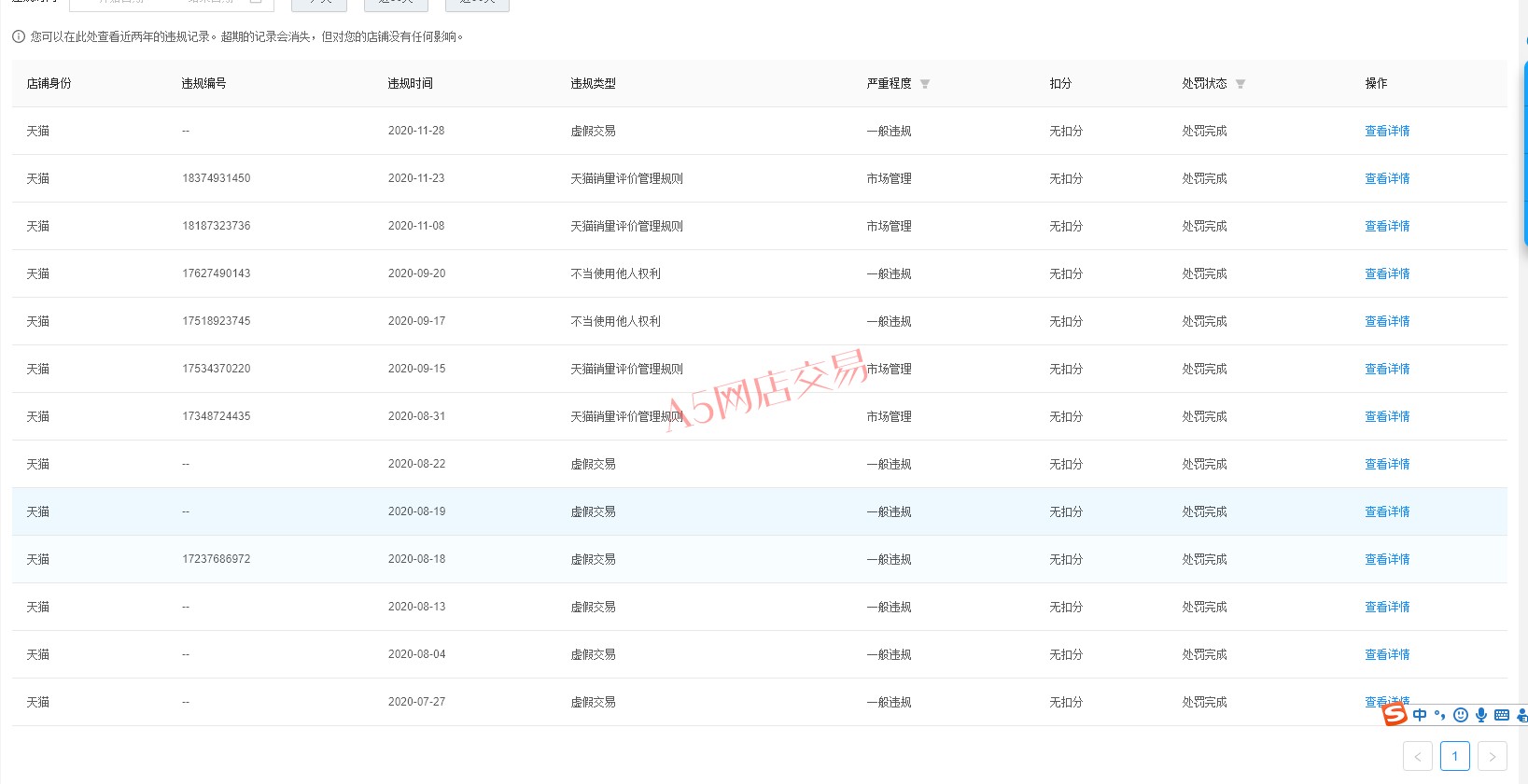Screen dimensions: 1528x784
Task: Click 无扣分 in the 2020-08-31 row
Action: click(x=1066, y=417)
